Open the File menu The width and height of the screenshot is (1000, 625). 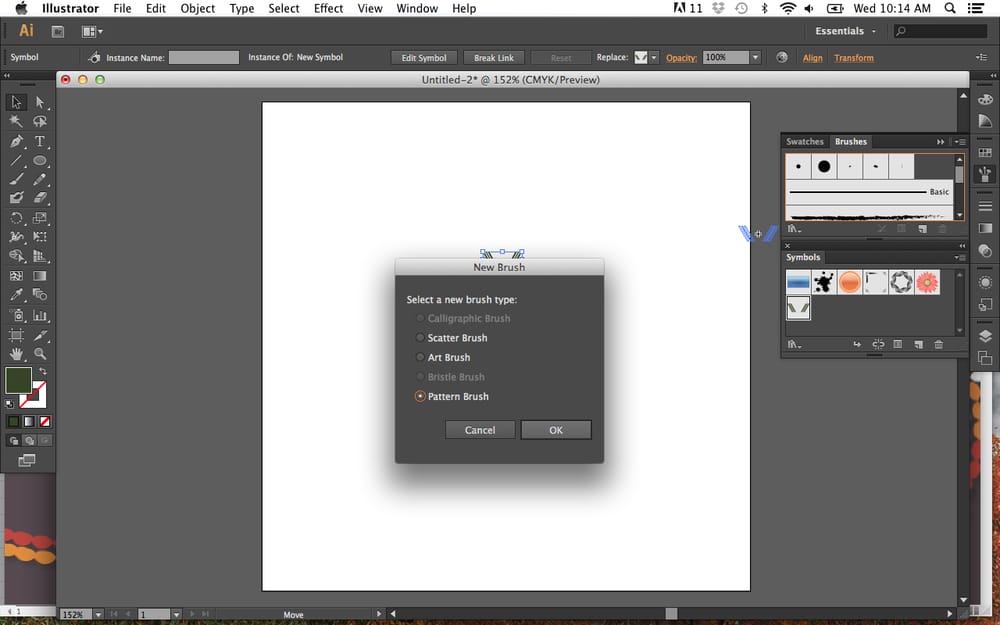122,8
